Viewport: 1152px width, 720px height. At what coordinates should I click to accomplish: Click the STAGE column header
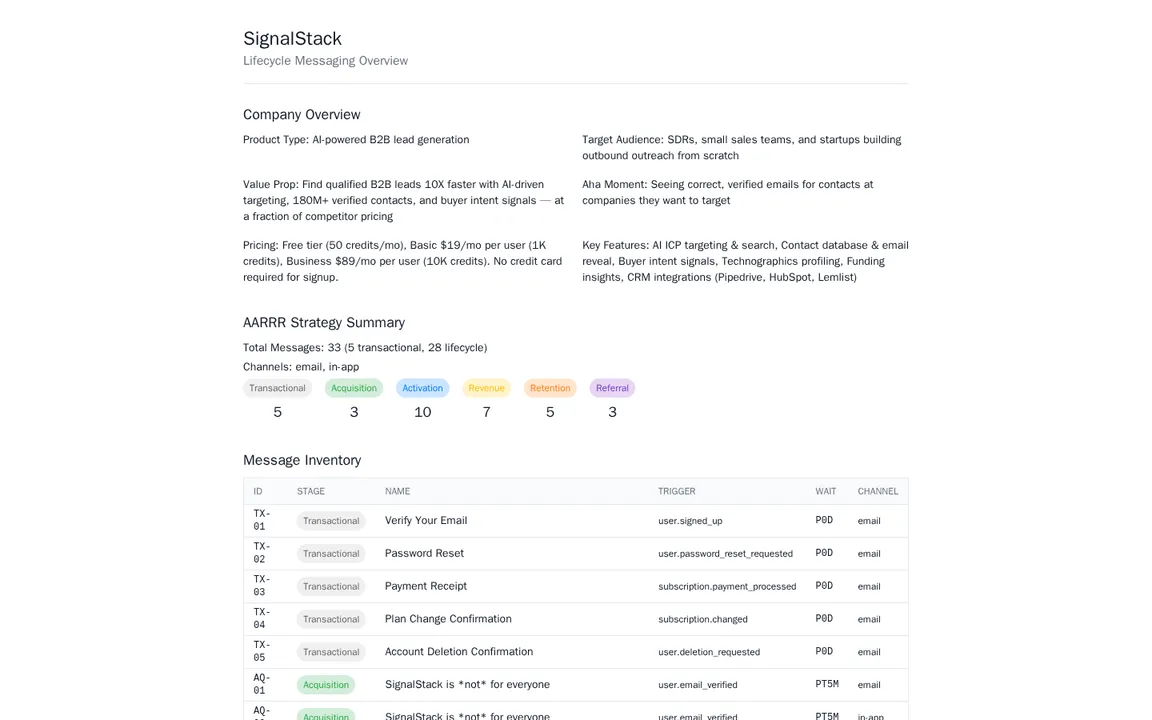click(x=311, y=491)
